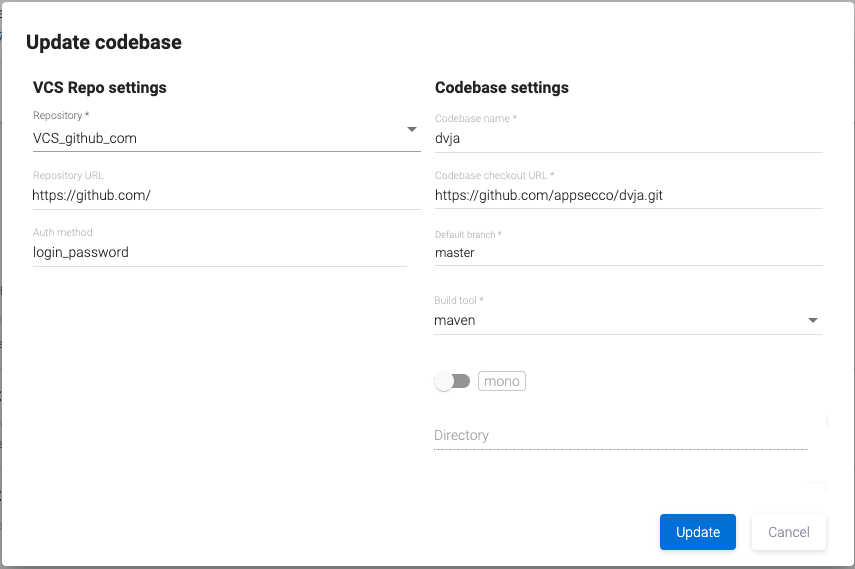This screenshot has width=855, height=569.
Task: Click the Codebase checkout URL field
Action: coord(627,196)
